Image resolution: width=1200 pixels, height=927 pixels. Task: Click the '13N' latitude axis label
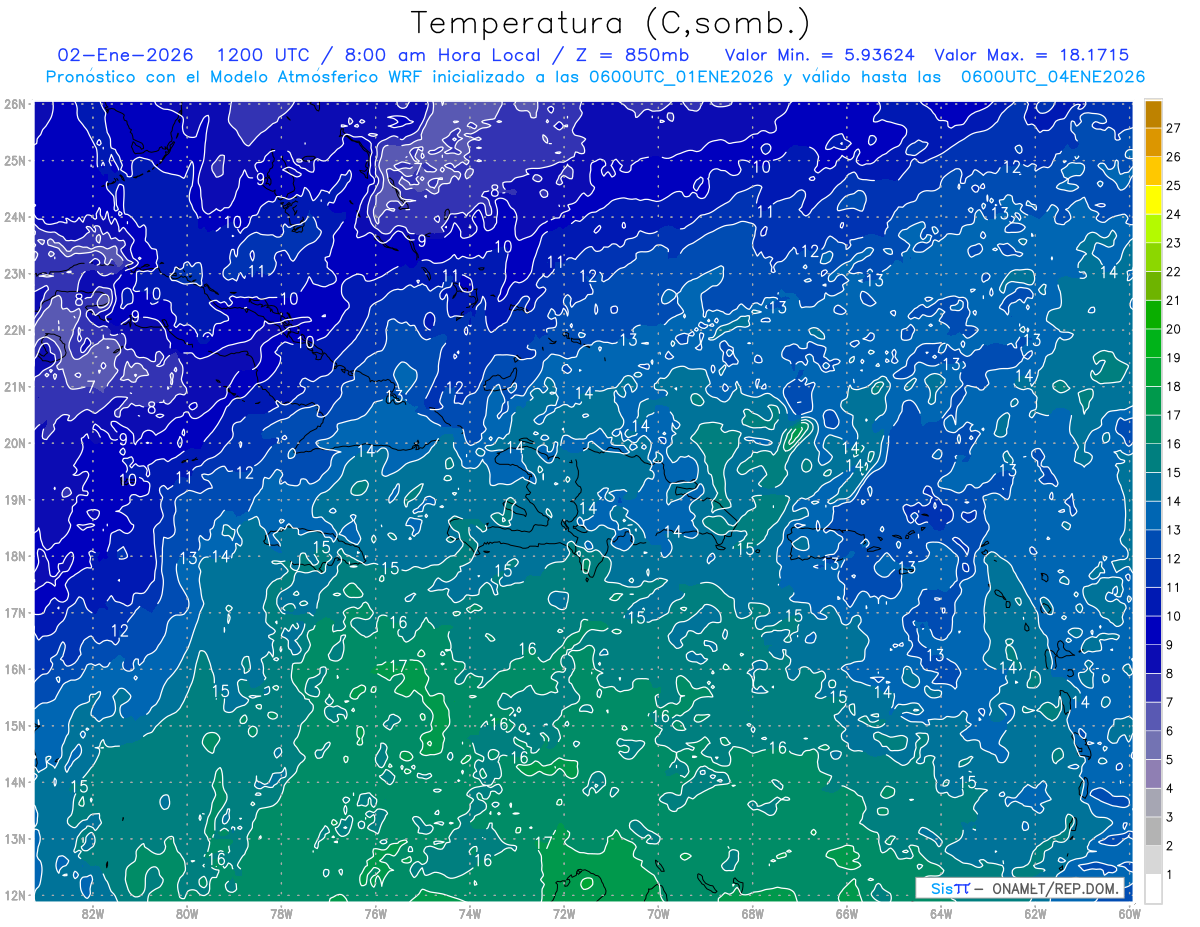tap(14, 838)
